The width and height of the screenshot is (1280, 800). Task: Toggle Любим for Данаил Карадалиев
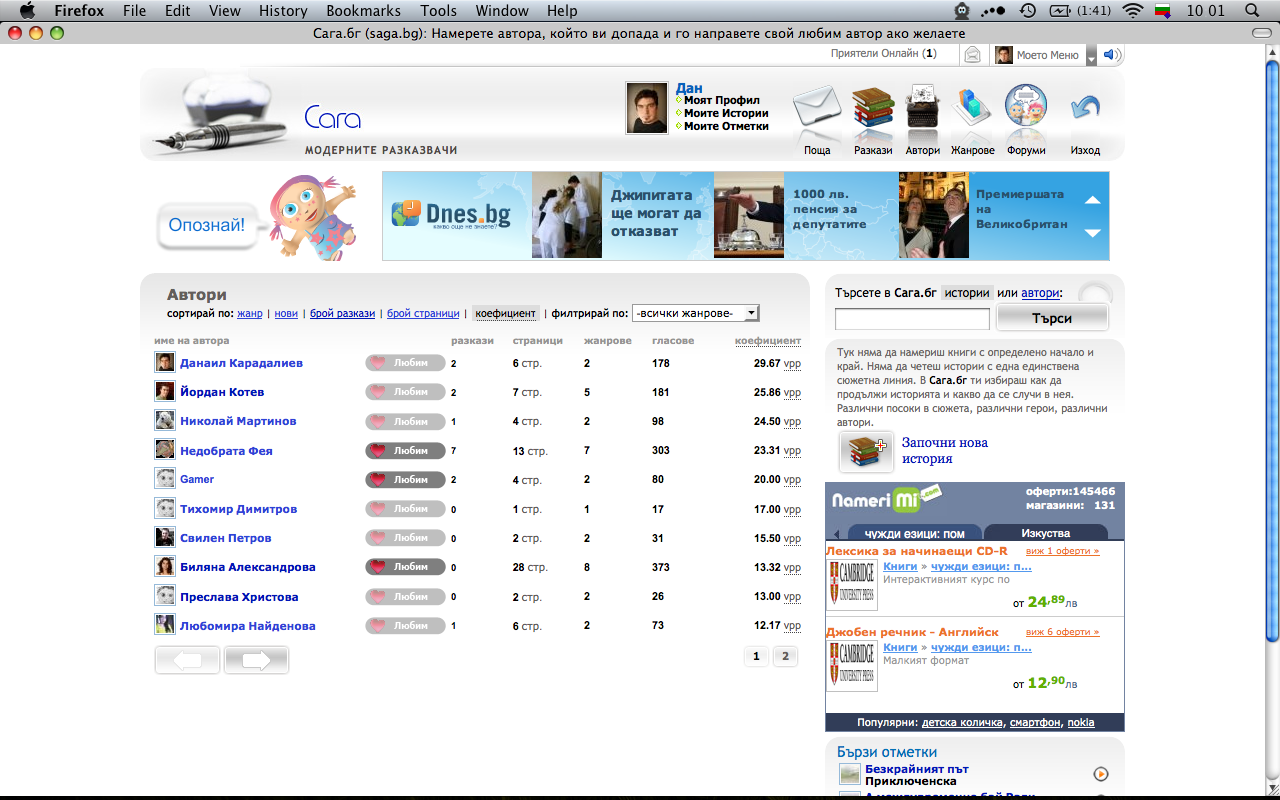405,363
